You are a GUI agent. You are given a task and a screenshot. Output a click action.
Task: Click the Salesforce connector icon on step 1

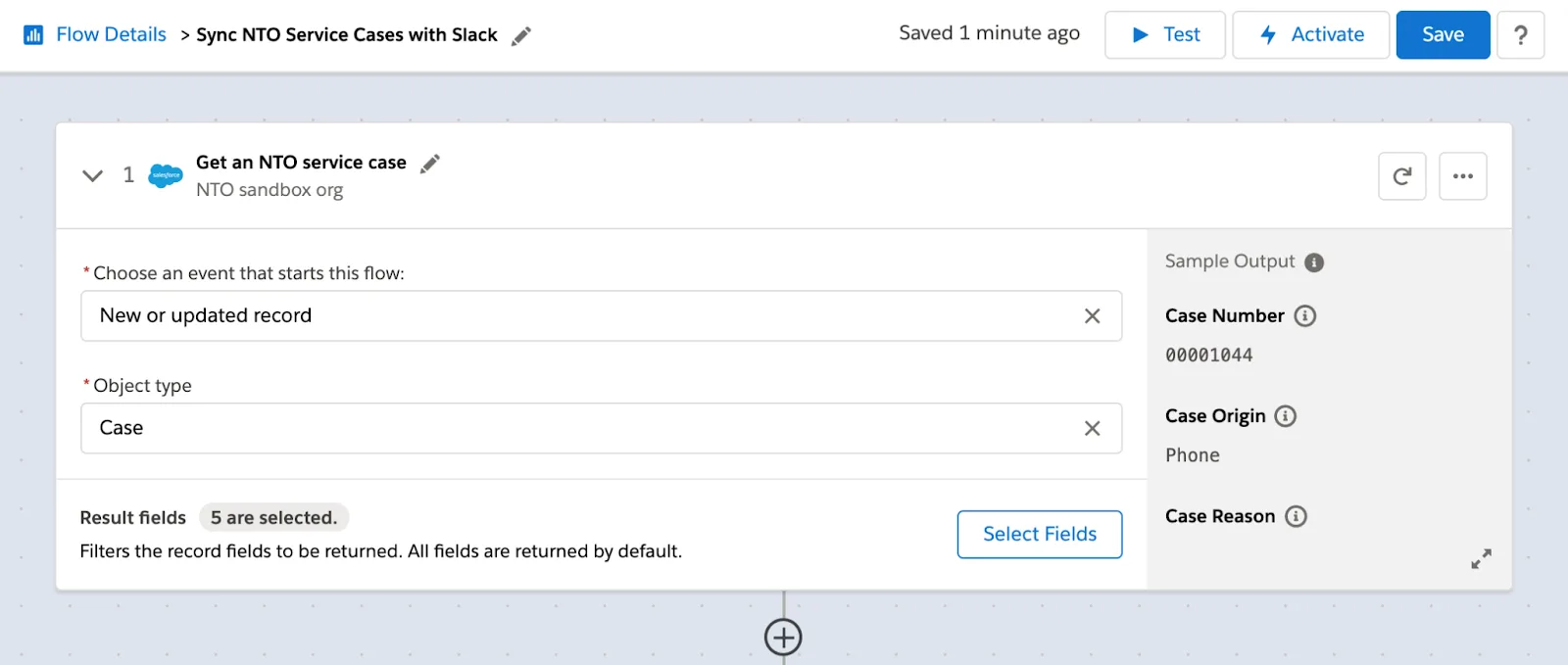pyautogui.click(x=164, y=175)
